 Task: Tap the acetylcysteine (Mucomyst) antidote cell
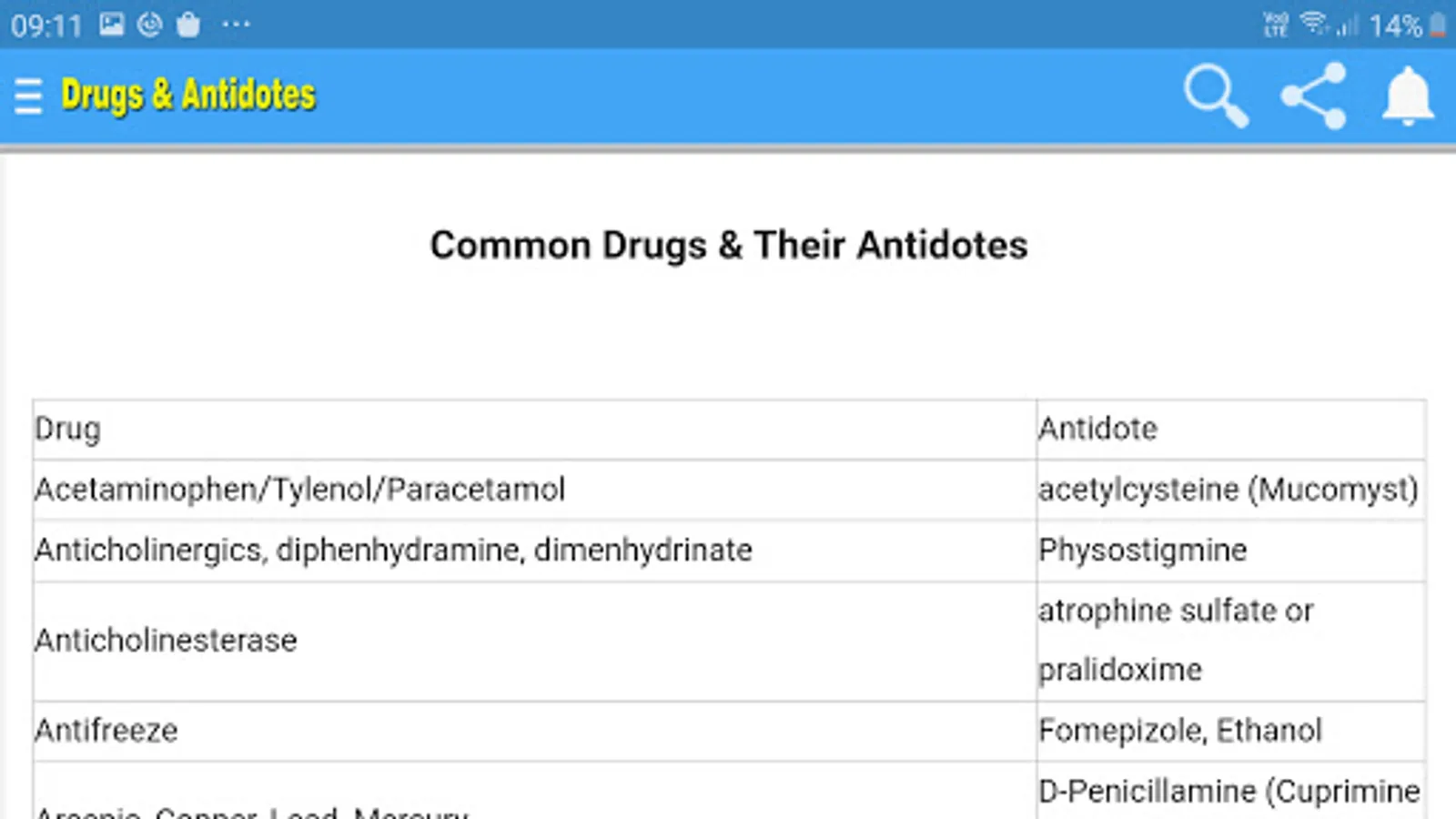pos(1228,490)
